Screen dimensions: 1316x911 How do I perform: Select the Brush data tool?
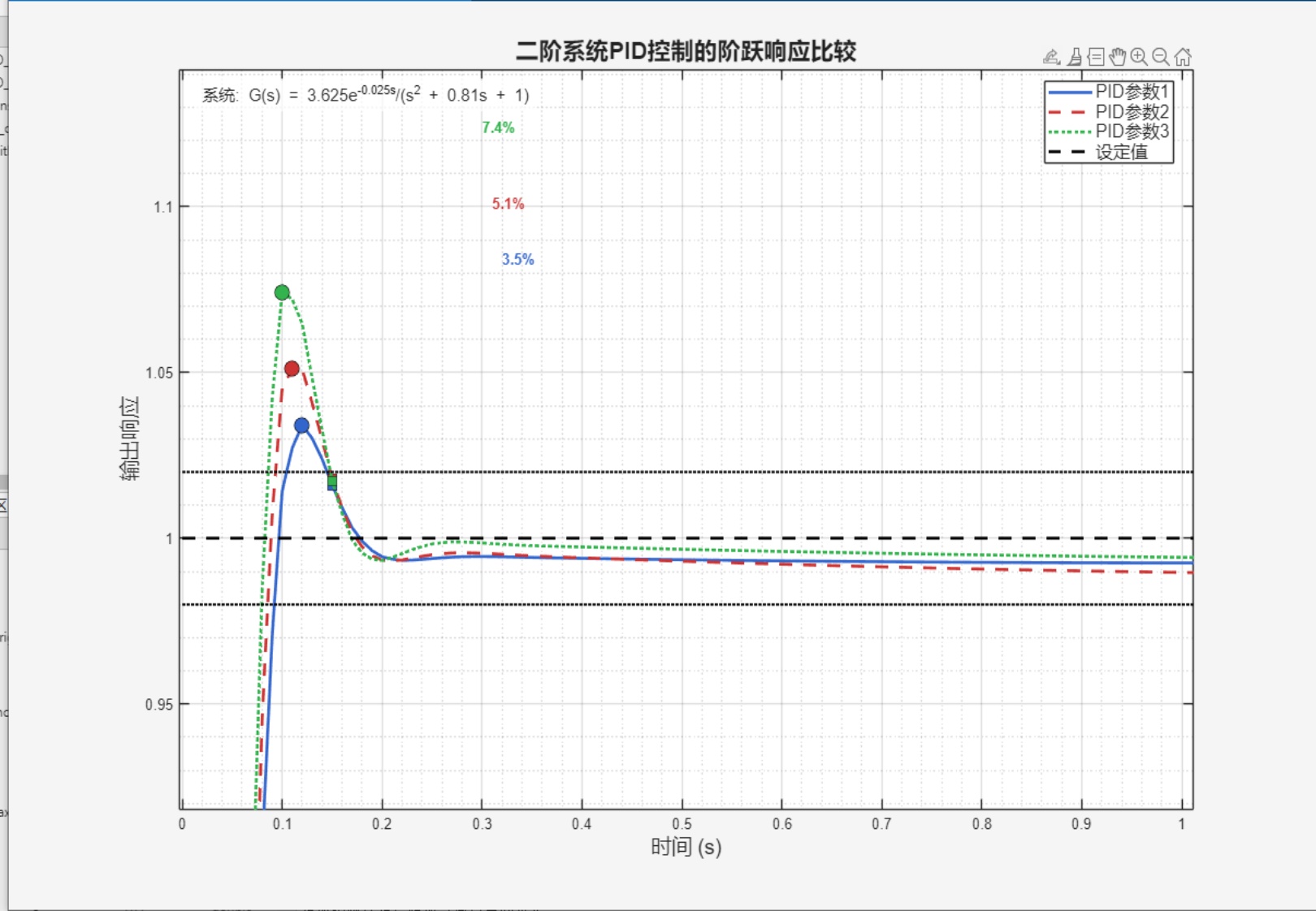coord(1075,57)
